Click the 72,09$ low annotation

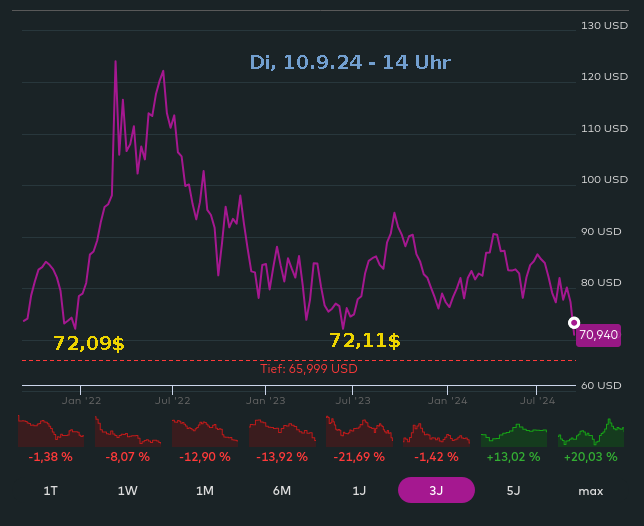point(89,343)
